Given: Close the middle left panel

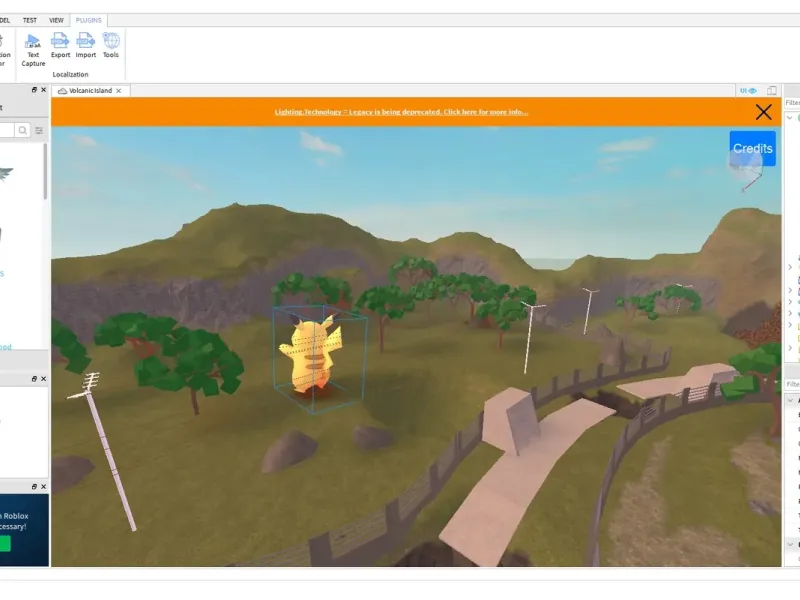Looking at the screenshot, I should pyautogui.click(x=43, y=379).
